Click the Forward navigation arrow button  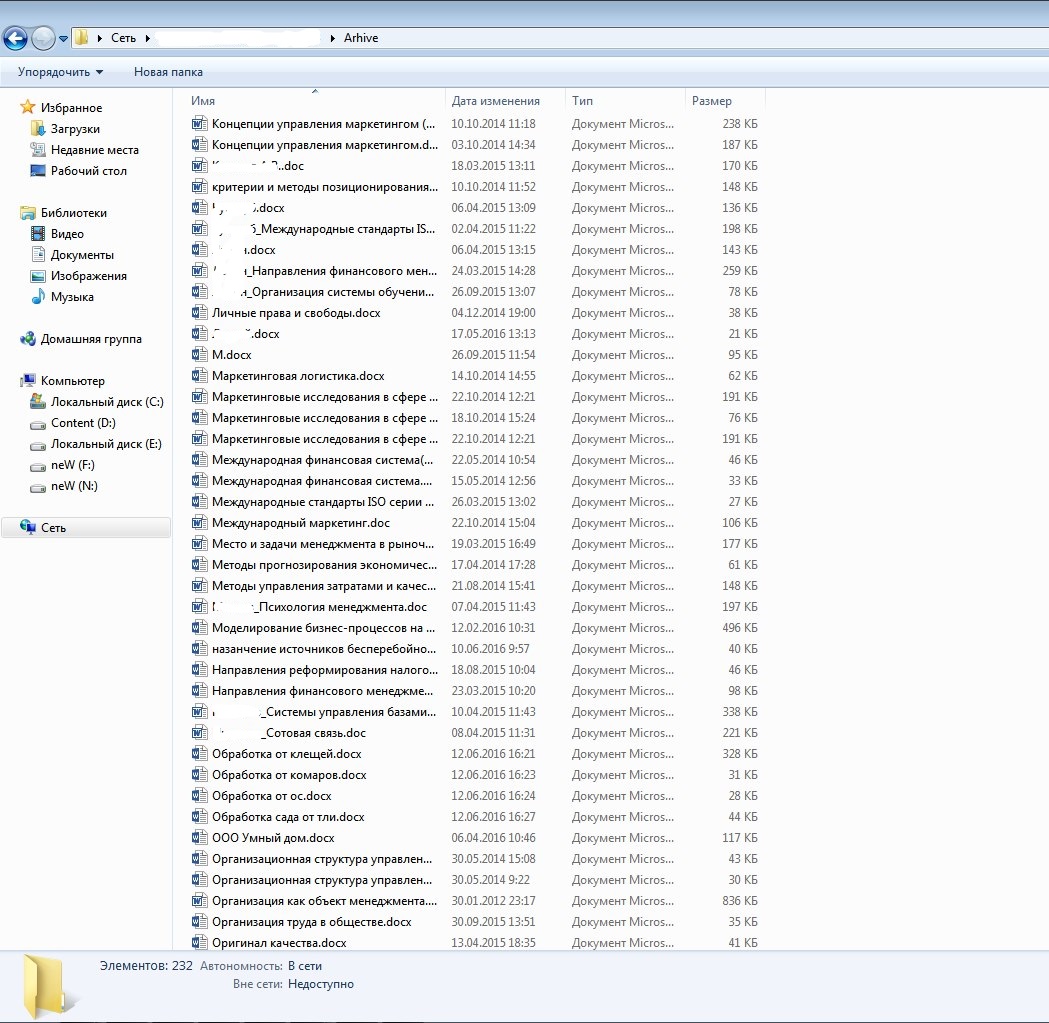(43, 38)
